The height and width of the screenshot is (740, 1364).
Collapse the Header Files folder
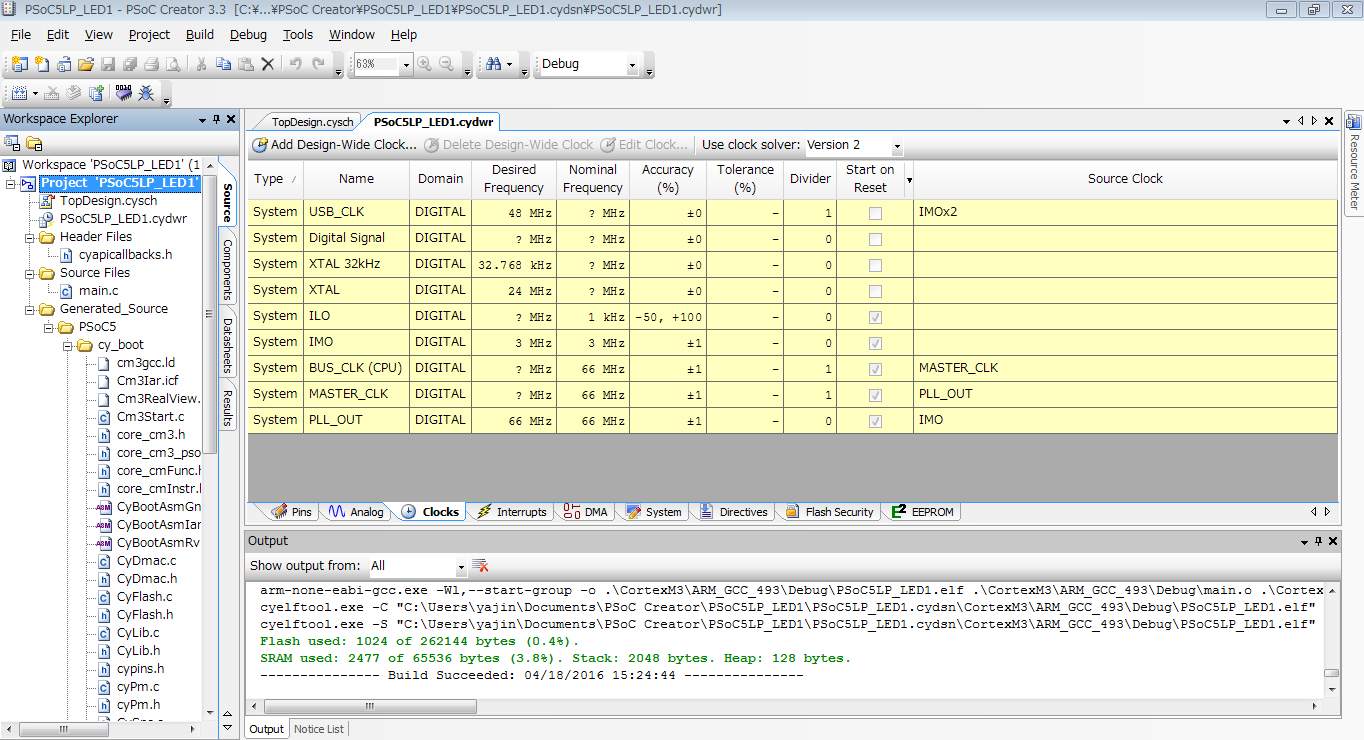(30, 238)
